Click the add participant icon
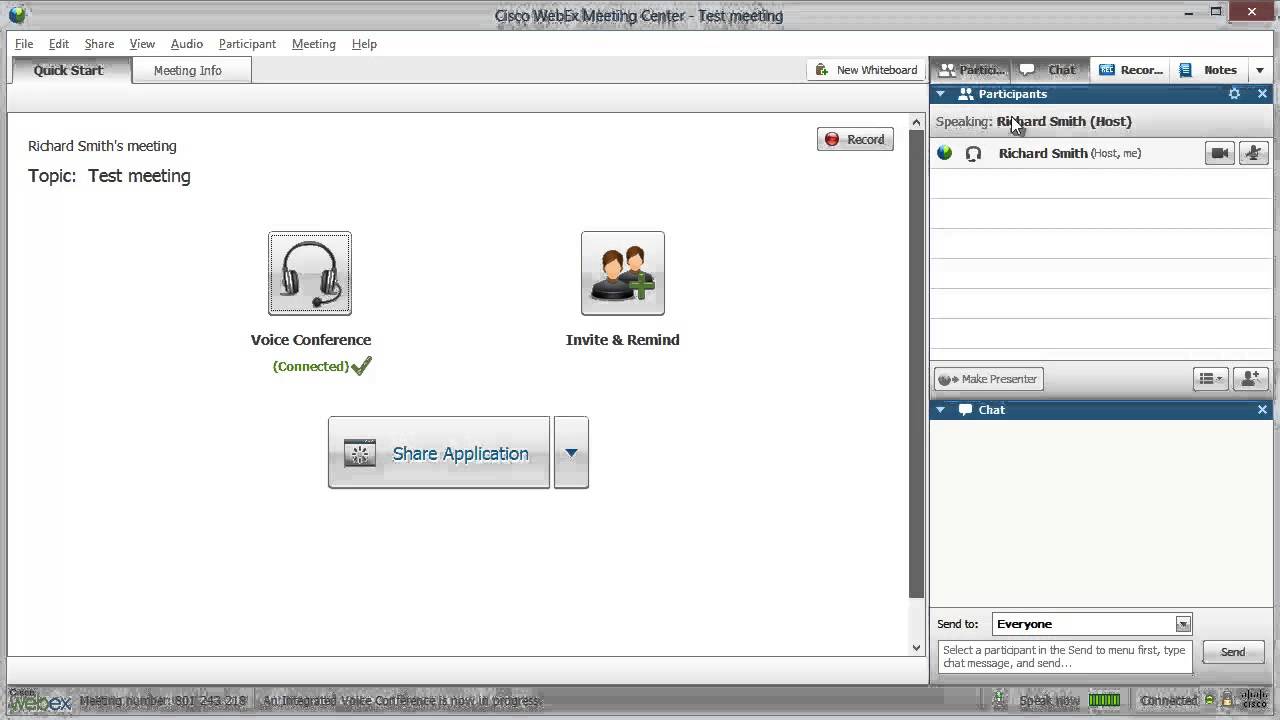Viewport: 1280px width, 720px height. 1251,379
